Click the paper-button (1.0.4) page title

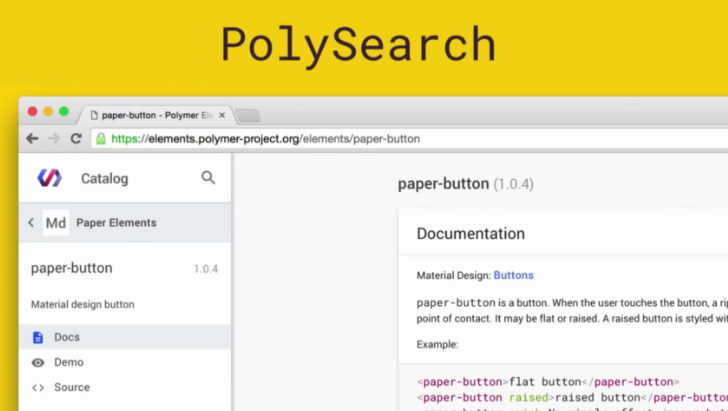click(x=466, y=184)
